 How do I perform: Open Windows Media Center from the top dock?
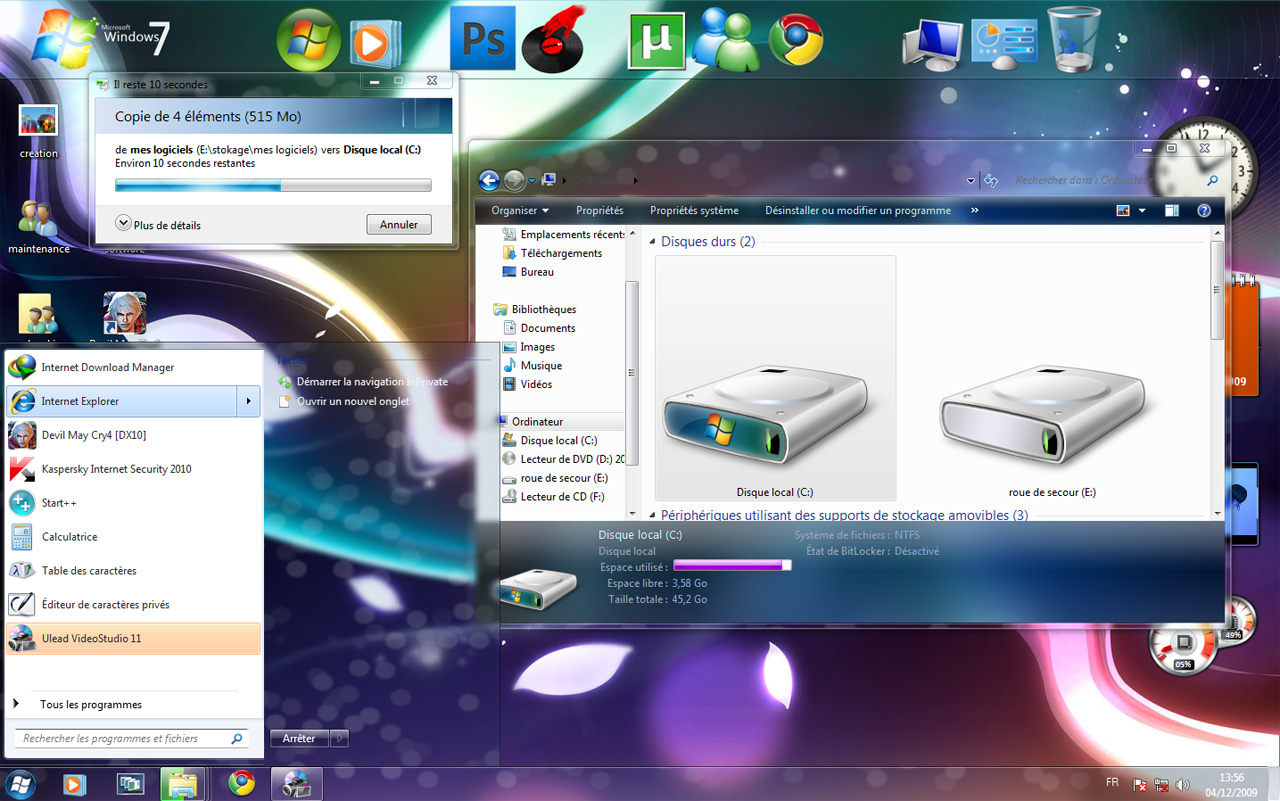pos(309,40)
